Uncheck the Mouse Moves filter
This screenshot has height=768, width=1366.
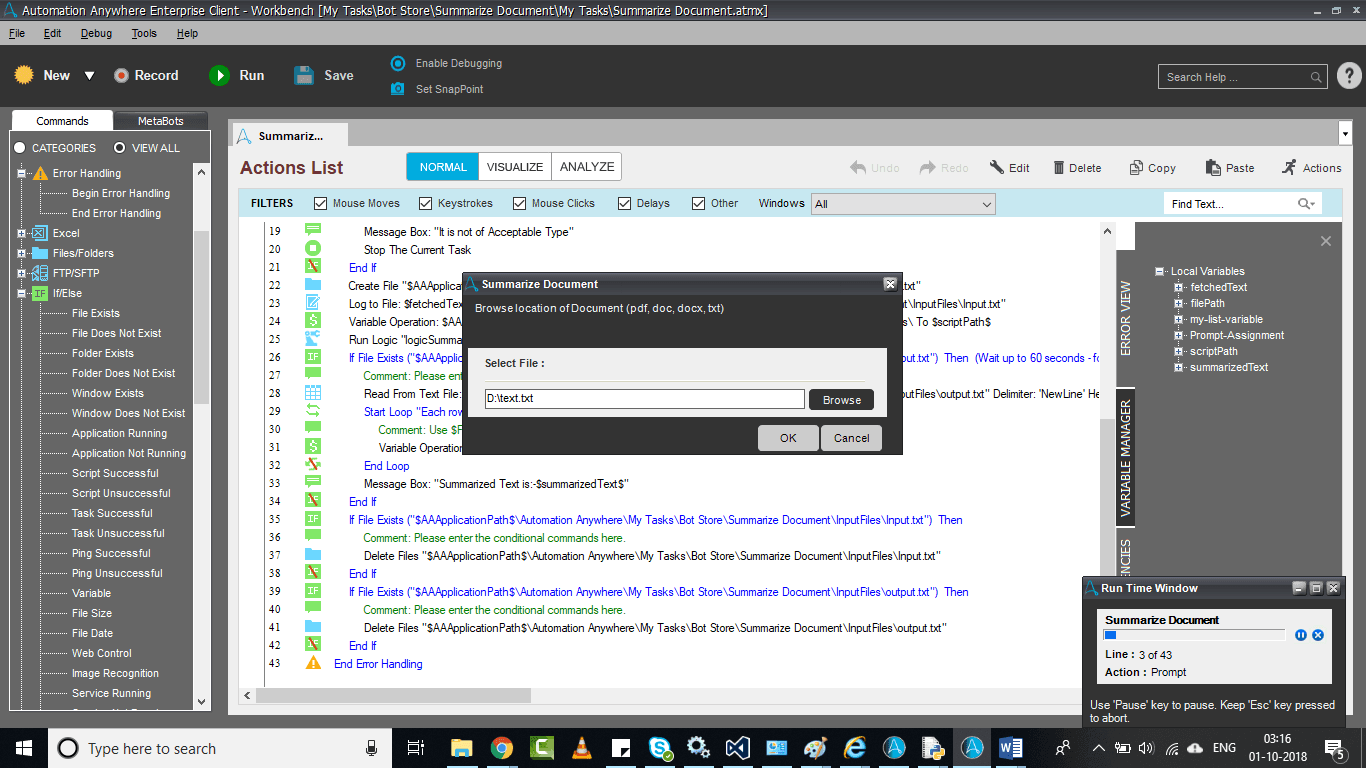coord(321,203)
